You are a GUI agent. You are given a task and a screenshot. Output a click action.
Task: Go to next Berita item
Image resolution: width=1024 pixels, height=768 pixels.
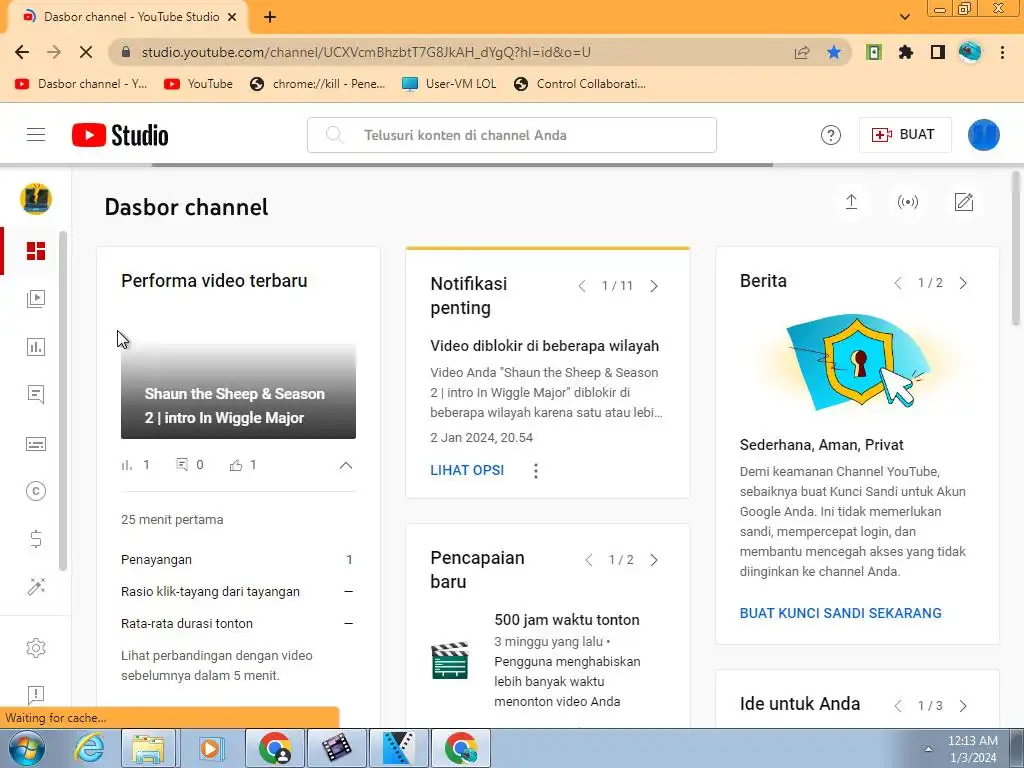(x=963, y=283)
